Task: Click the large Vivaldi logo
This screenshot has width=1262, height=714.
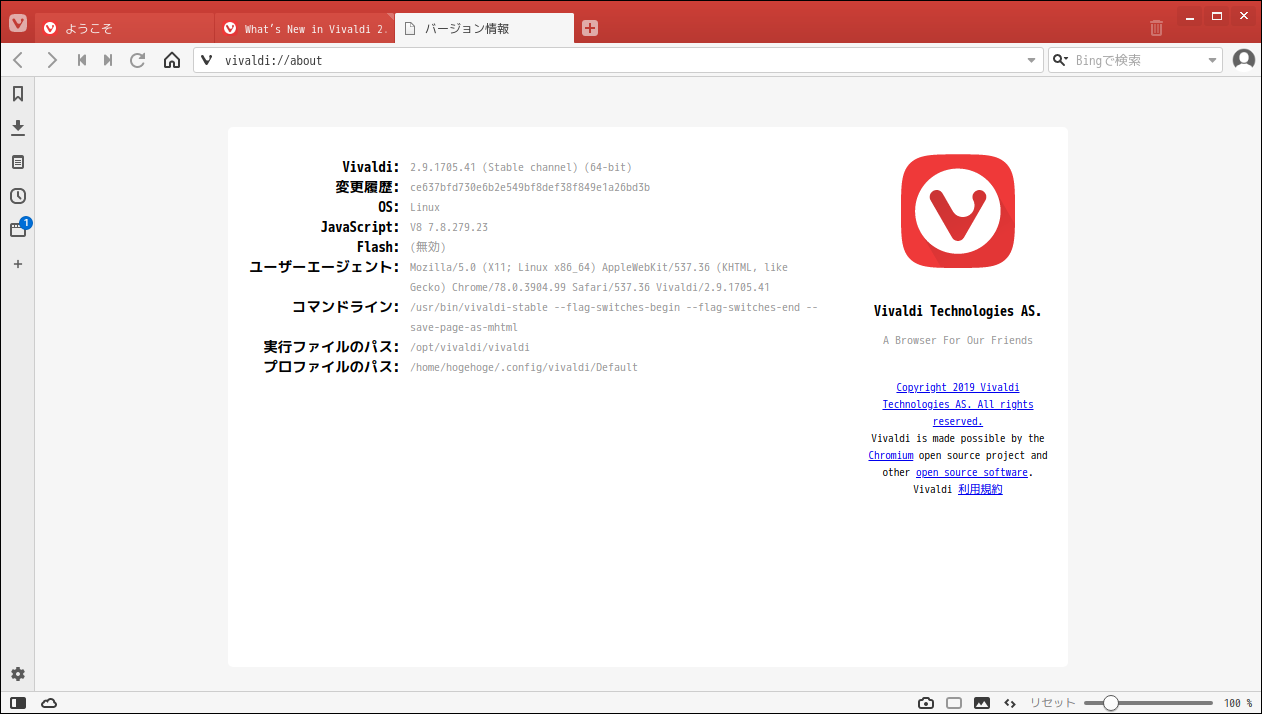Action: [958, 211]
